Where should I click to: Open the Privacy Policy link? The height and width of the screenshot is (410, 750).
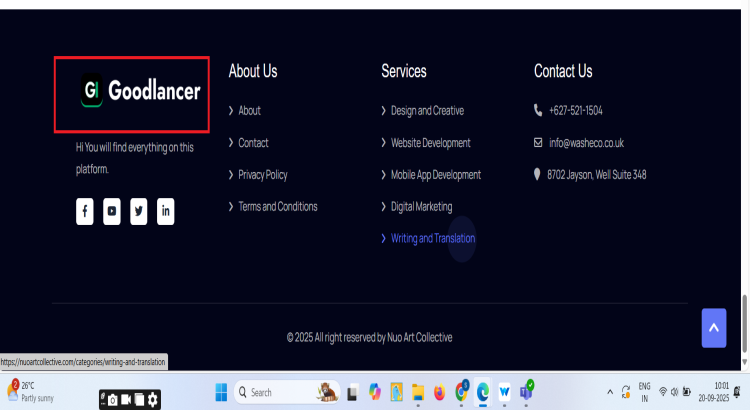tap(262, 174)
